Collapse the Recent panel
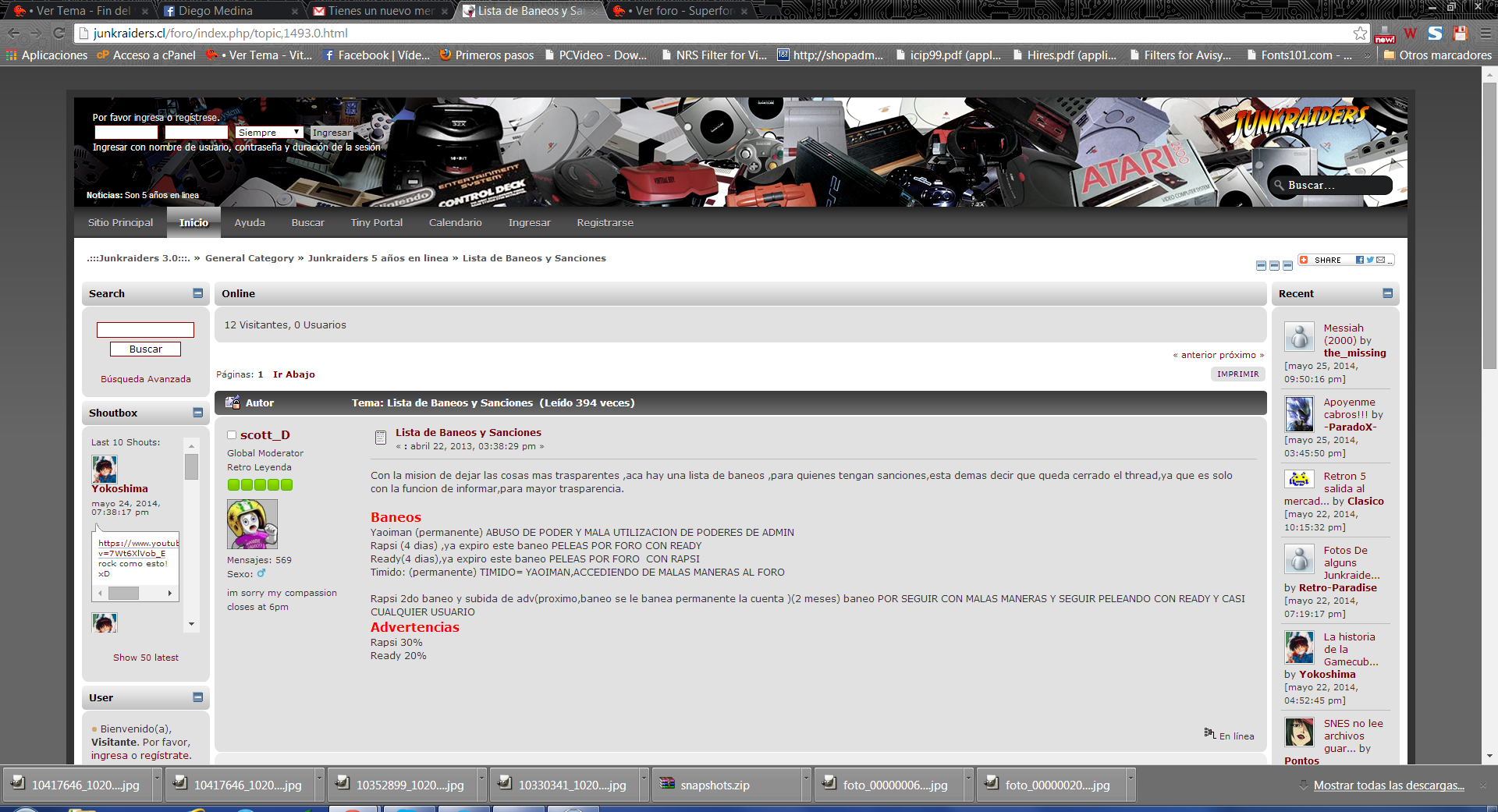The height and width of the screenshot is (812, 1498). [x=1387, y=293]
